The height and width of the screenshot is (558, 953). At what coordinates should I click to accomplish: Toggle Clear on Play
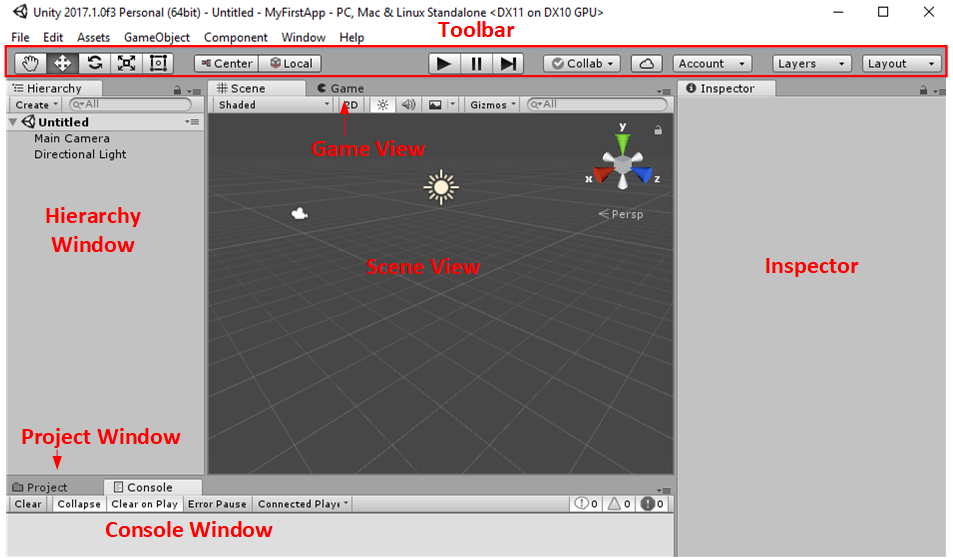pyautogui.click(x=145, y=504)
